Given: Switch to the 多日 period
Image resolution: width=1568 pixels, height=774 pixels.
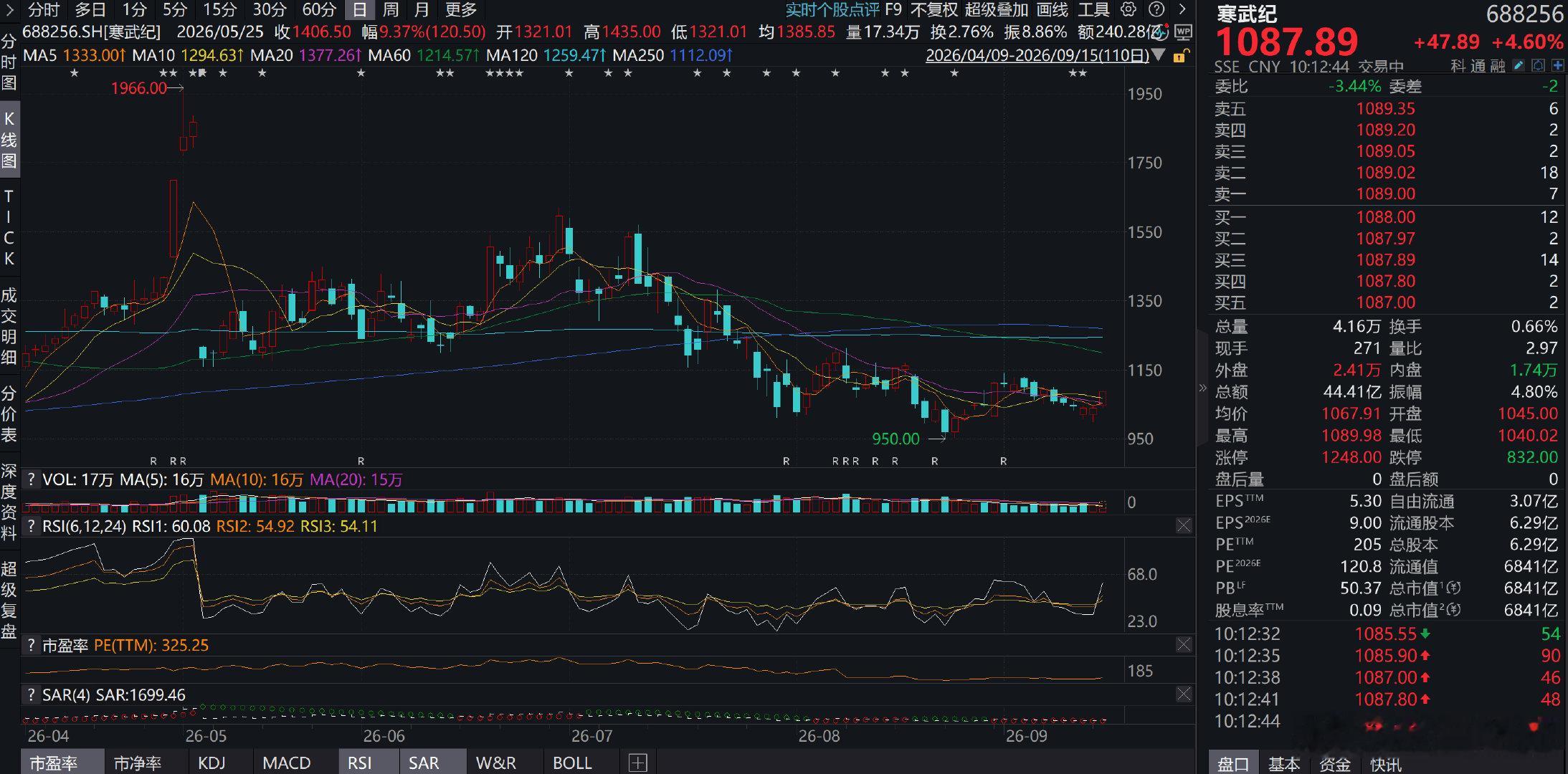Looking at the screenshot, I should [x=90, y=10].
